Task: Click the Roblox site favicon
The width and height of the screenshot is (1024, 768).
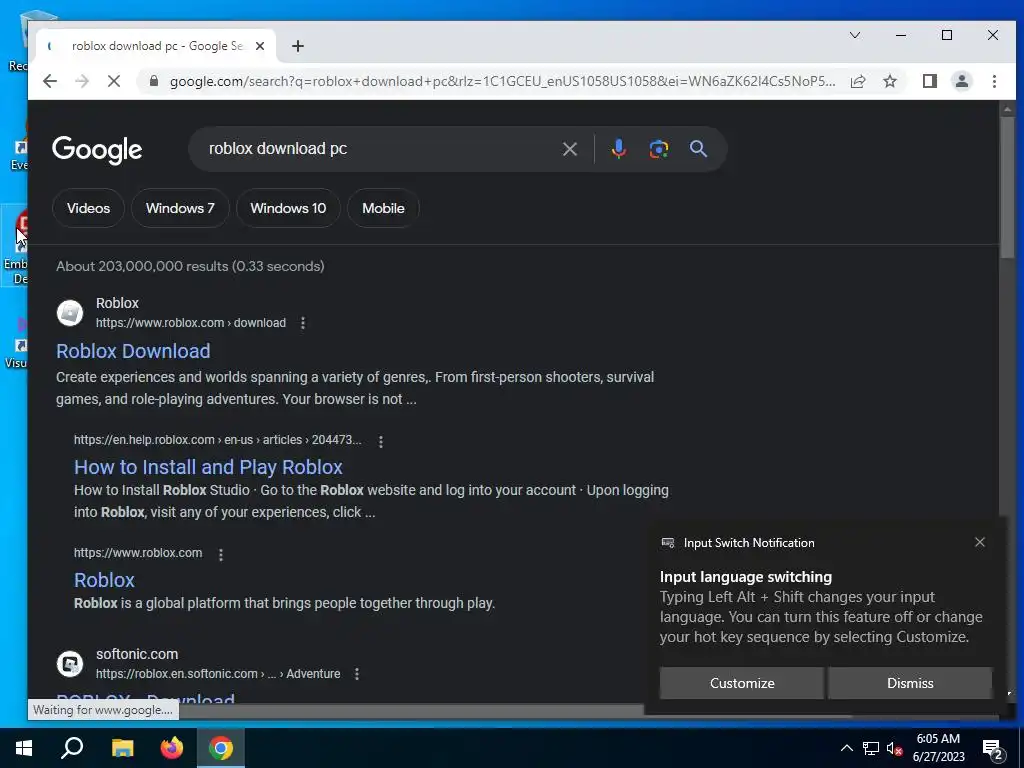Action: (70, 313)
